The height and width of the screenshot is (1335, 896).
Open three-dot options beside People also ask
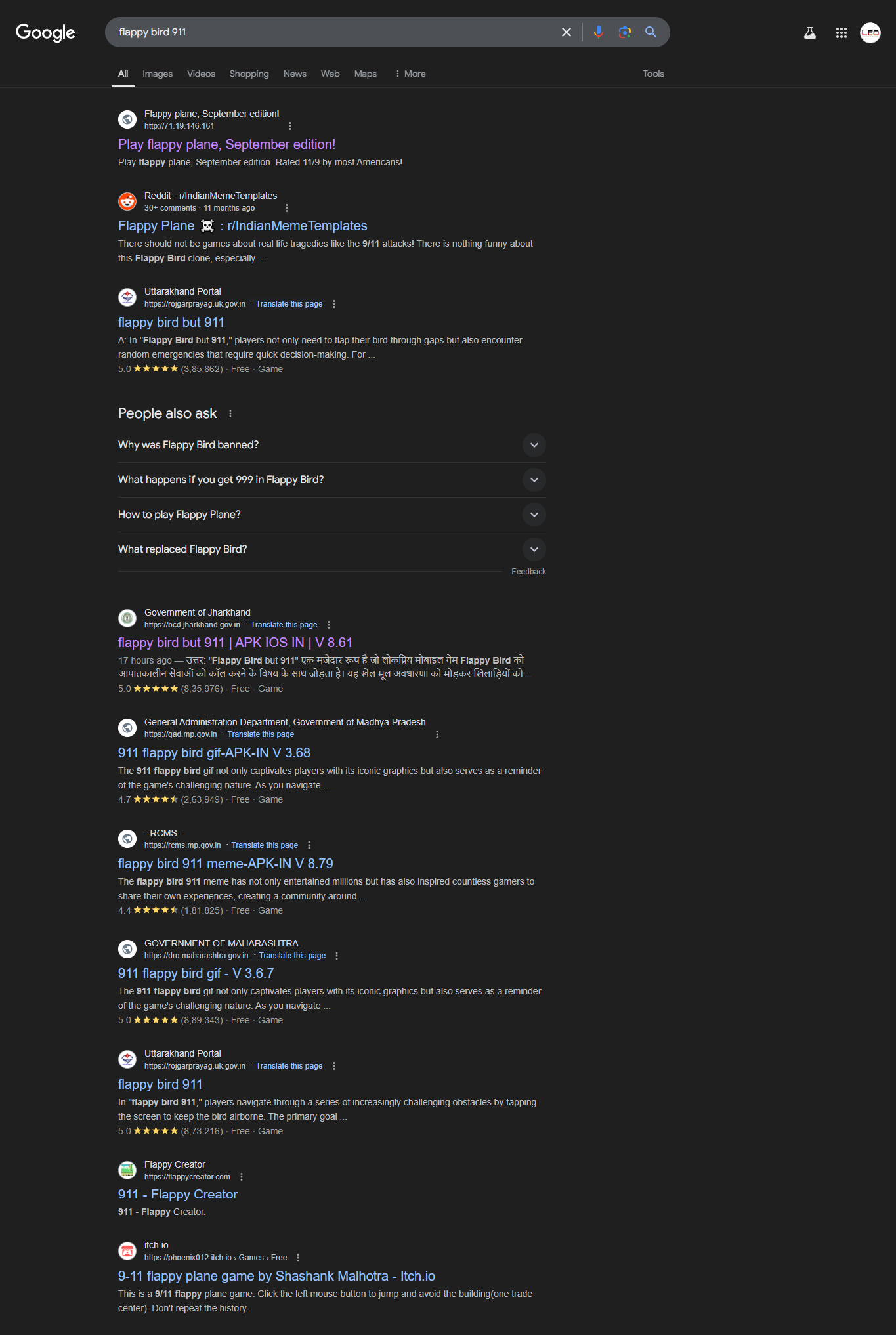click(230, 413)
